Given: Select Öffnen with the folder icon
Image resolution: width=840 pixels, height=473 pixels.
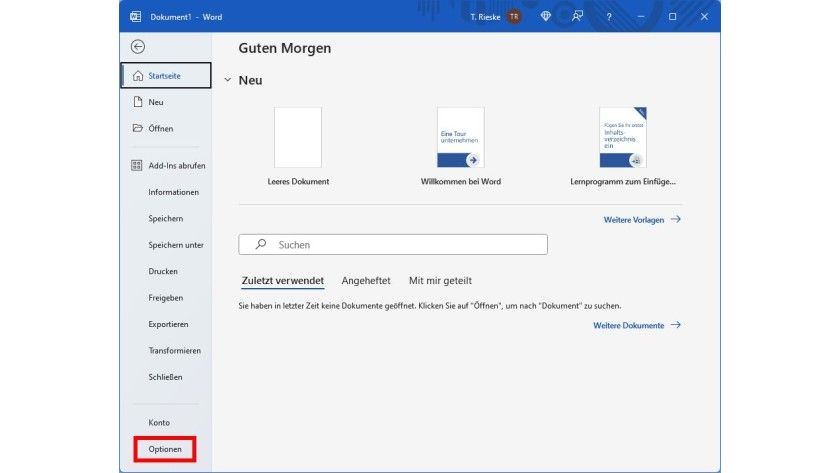Looking at the screenshot, I should pyautogui.click(x=160, y=128).
